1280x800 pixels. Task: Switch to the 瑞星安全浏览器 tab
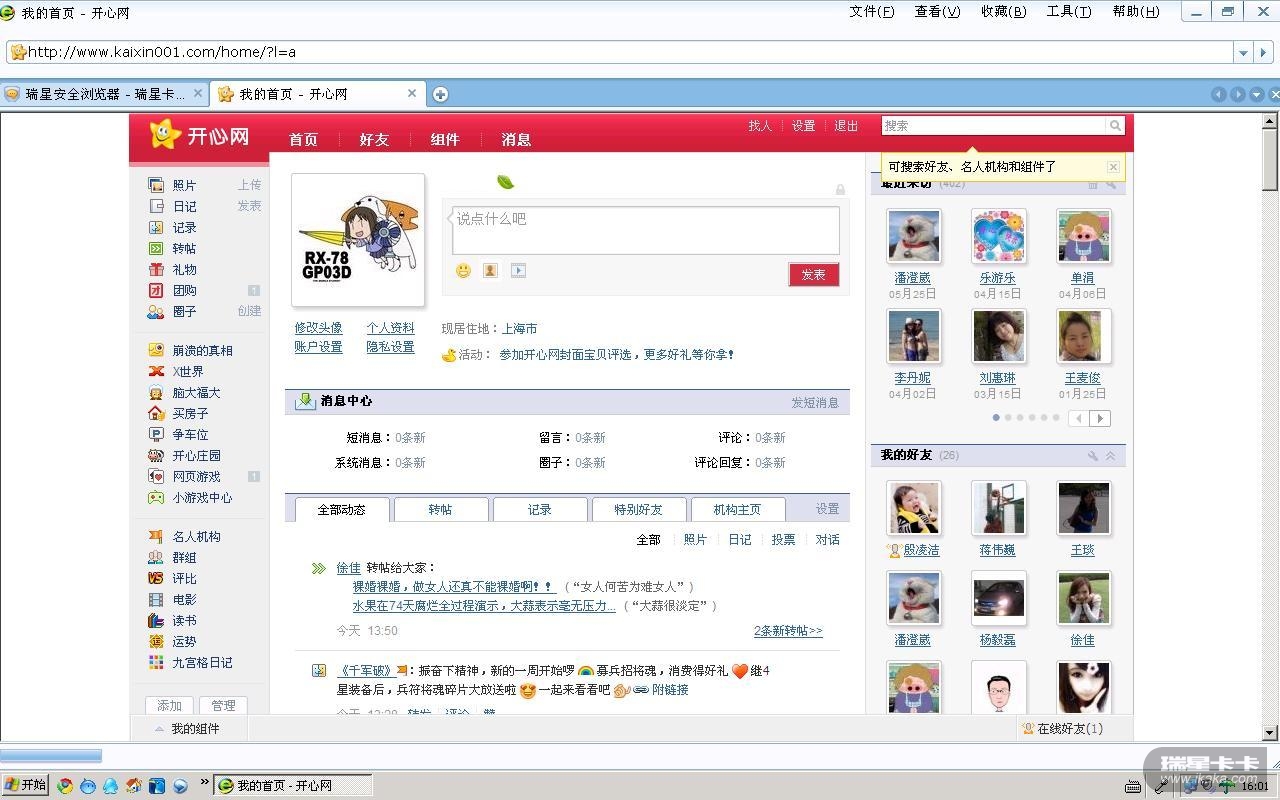[x=104, y=94]
